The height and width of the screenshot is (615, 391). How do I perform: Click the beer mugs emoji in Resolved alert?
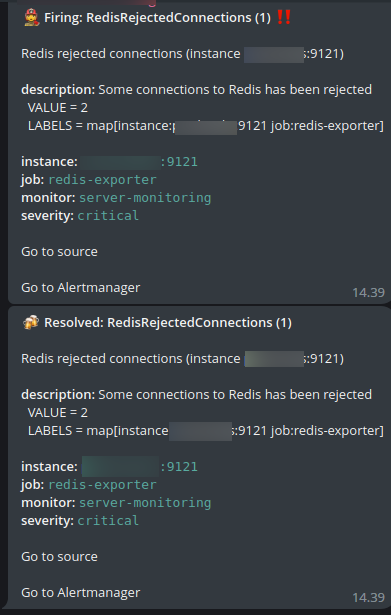(x=31, y=322)
